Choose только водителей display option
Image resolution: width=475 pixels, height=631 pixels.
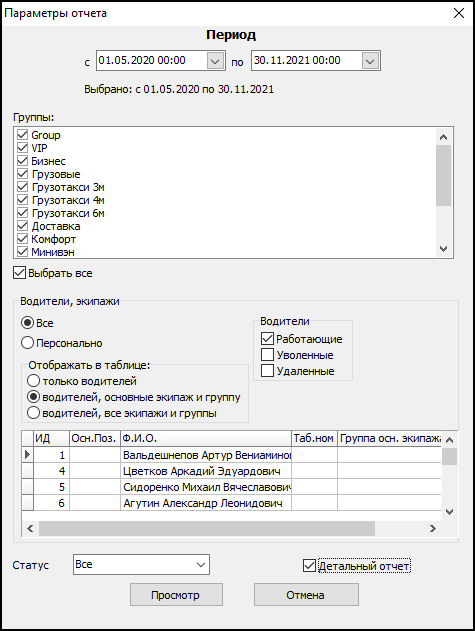point(33,381)
